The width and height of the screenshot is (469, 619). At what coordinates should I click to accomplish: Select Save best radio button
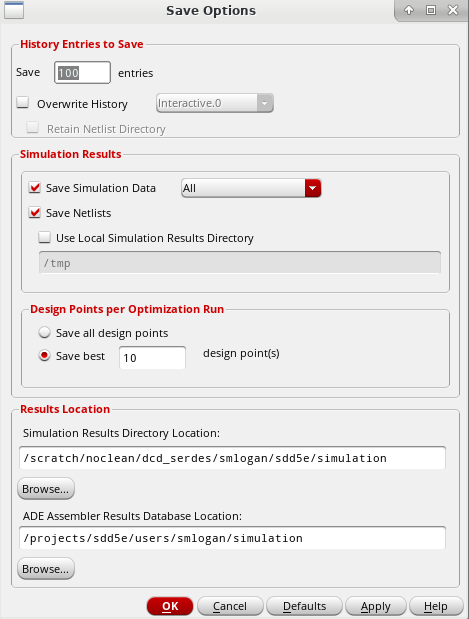click(x=45, y=356)
